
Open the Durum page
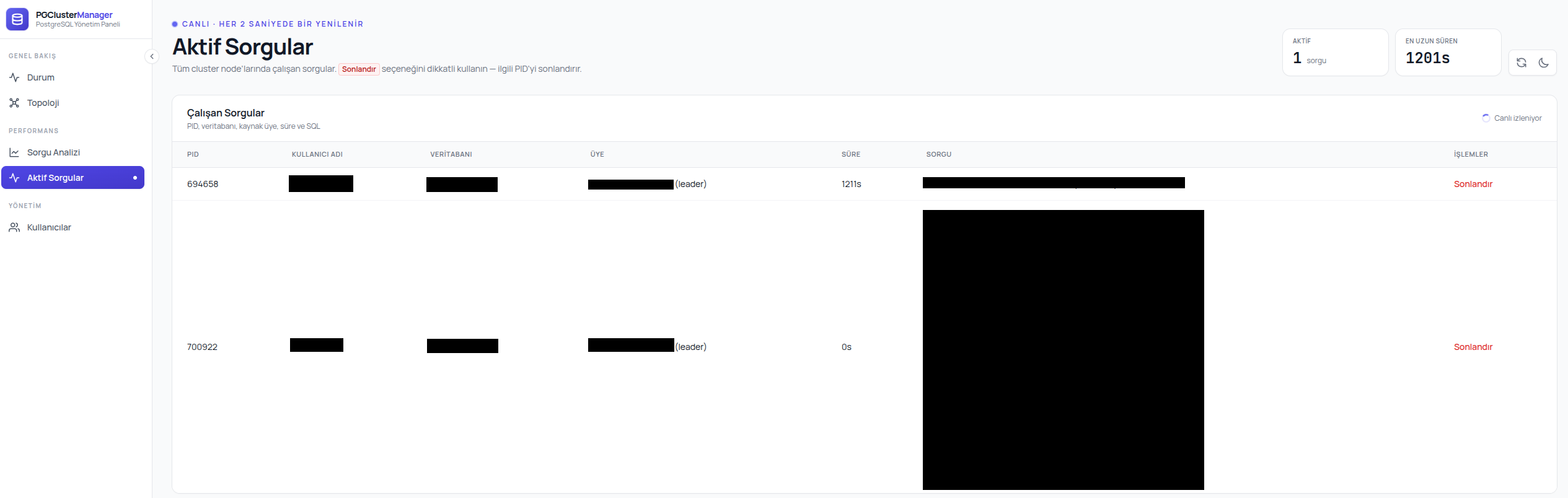(73, 77)
